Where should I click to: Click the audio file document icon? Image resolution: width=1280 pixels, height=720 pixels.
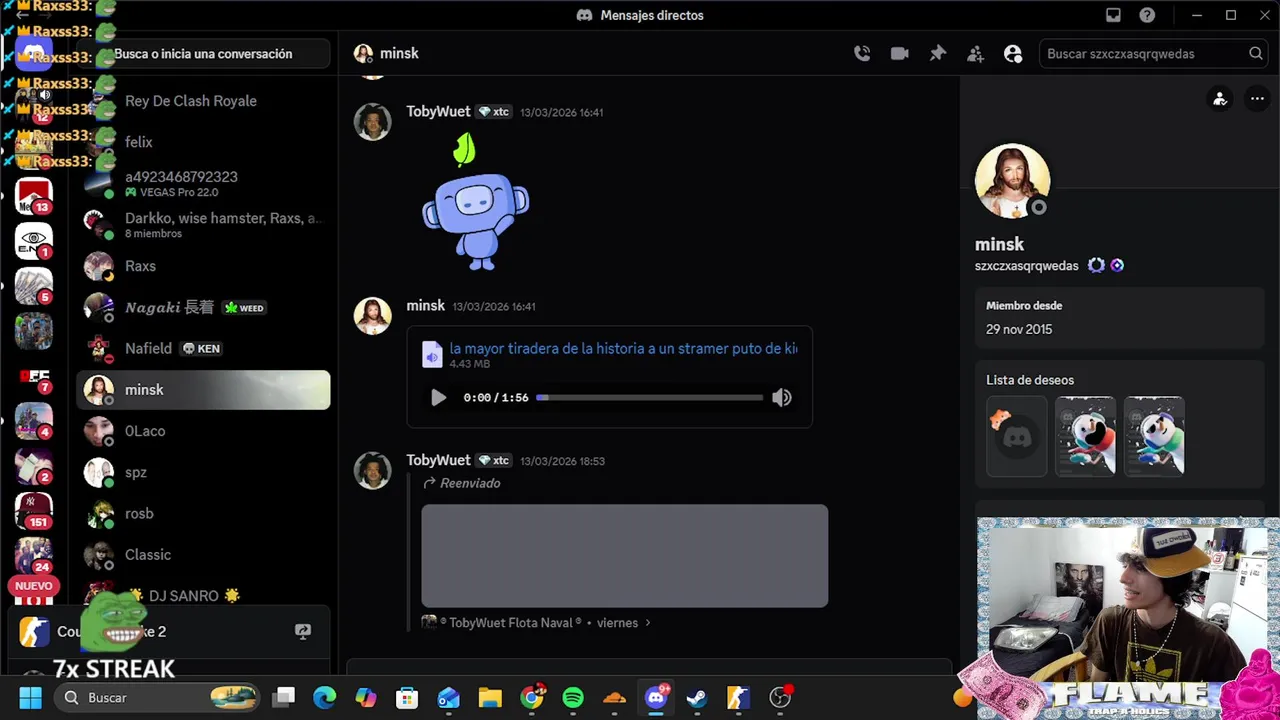point(432,355)
